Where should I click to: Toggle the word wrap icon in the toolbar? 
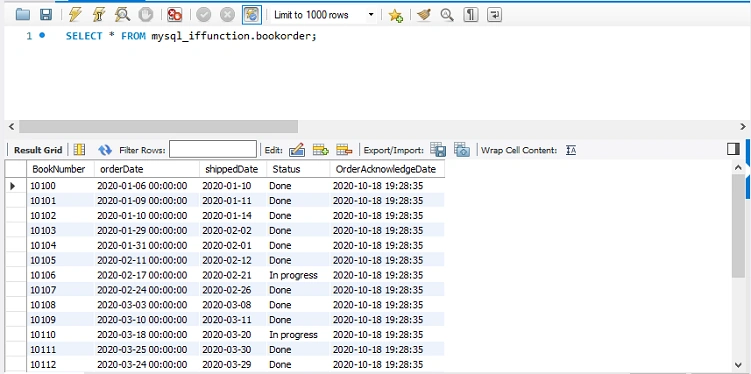(494, 15)
